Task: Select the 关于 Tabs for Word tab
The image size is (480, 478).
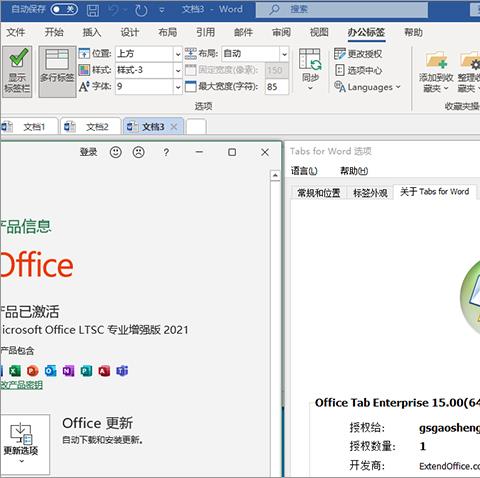Action: click(x=435, y=192)
